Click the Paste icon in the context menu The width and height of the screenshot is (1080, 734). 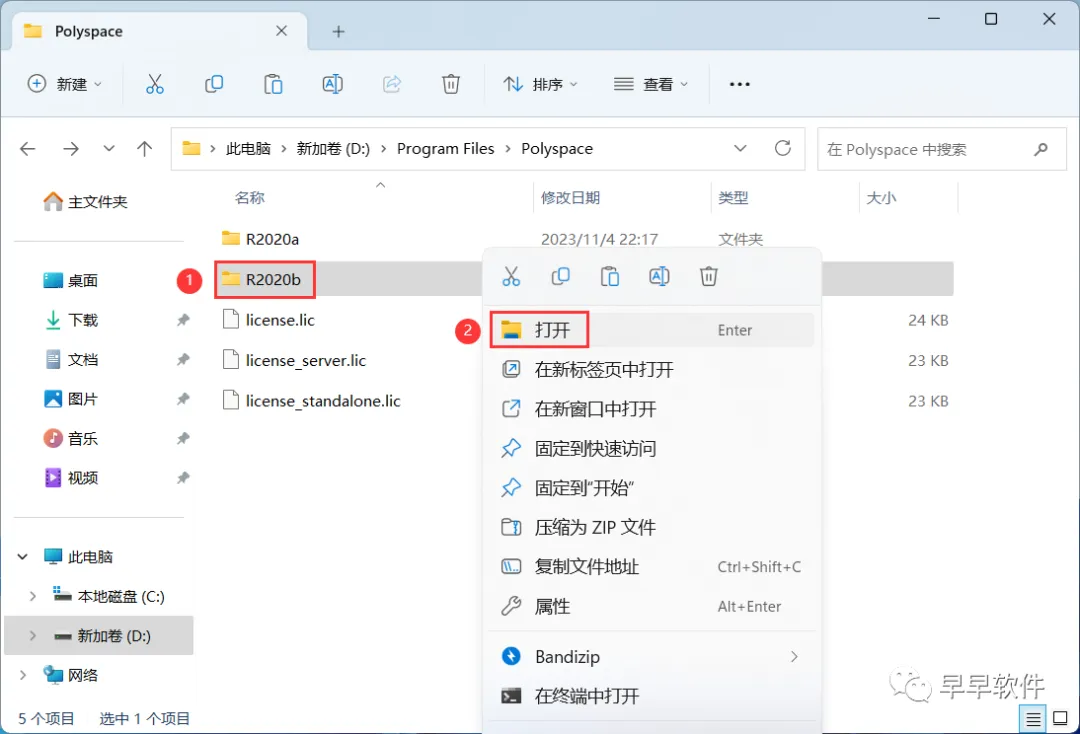coord(610,277)
